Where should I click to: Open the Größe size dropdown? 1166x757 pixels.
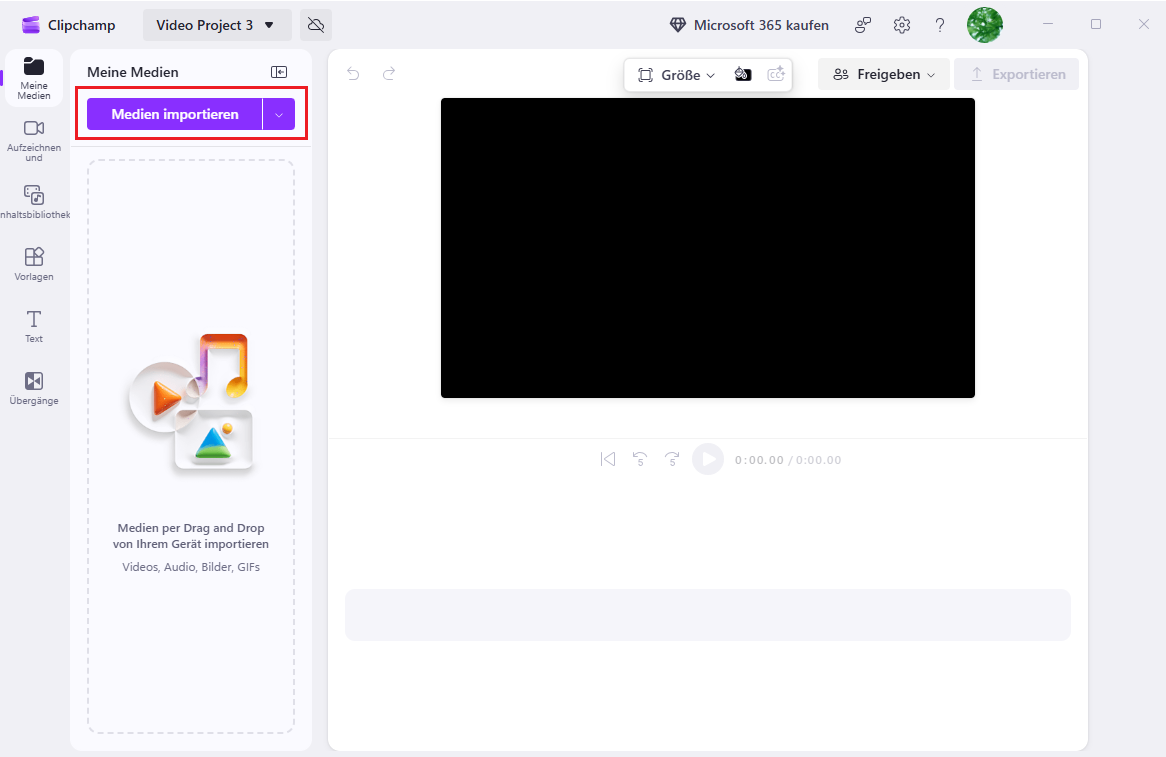677,75
